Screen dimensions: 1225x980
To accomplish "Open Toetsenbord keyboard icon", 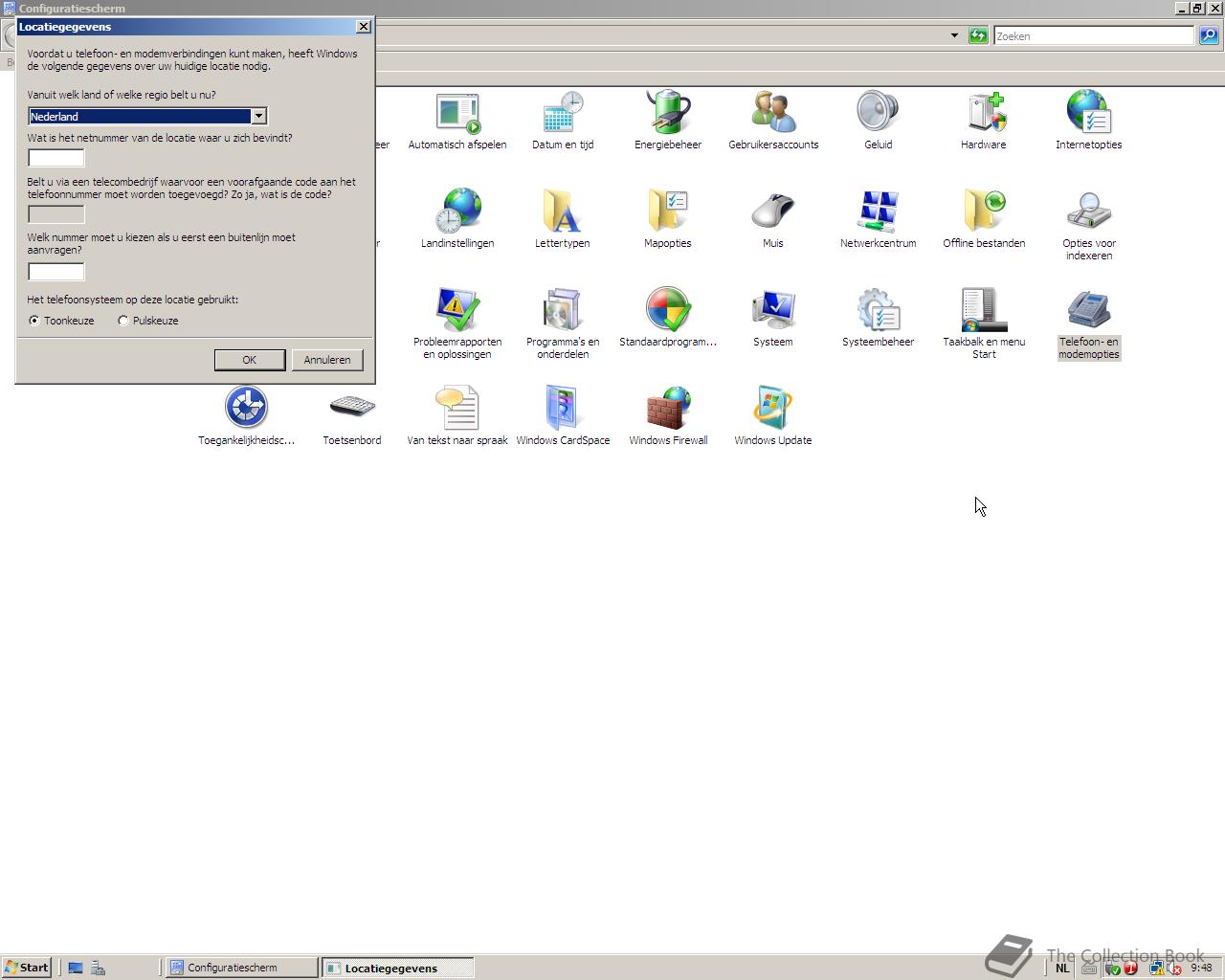I will coord(352,408).
